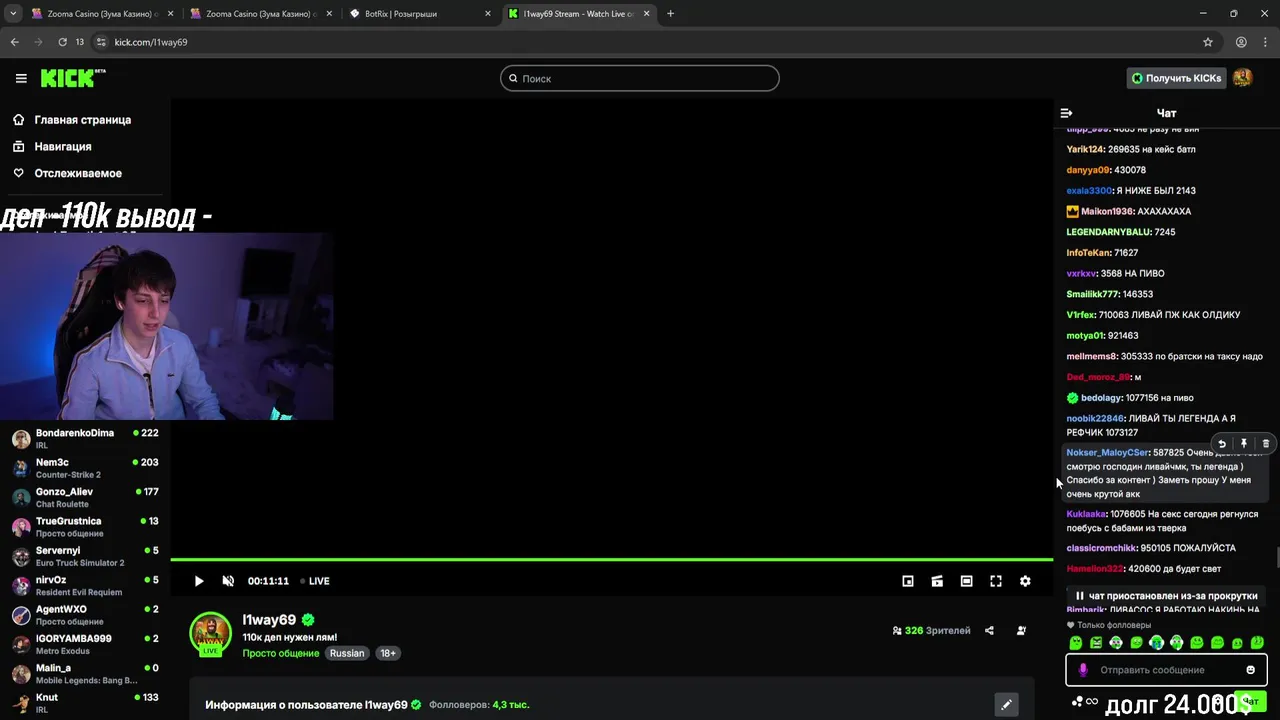Screen dimensions: 1280x720
Task: Toggle theater mode icon
Action: [966, 581]
